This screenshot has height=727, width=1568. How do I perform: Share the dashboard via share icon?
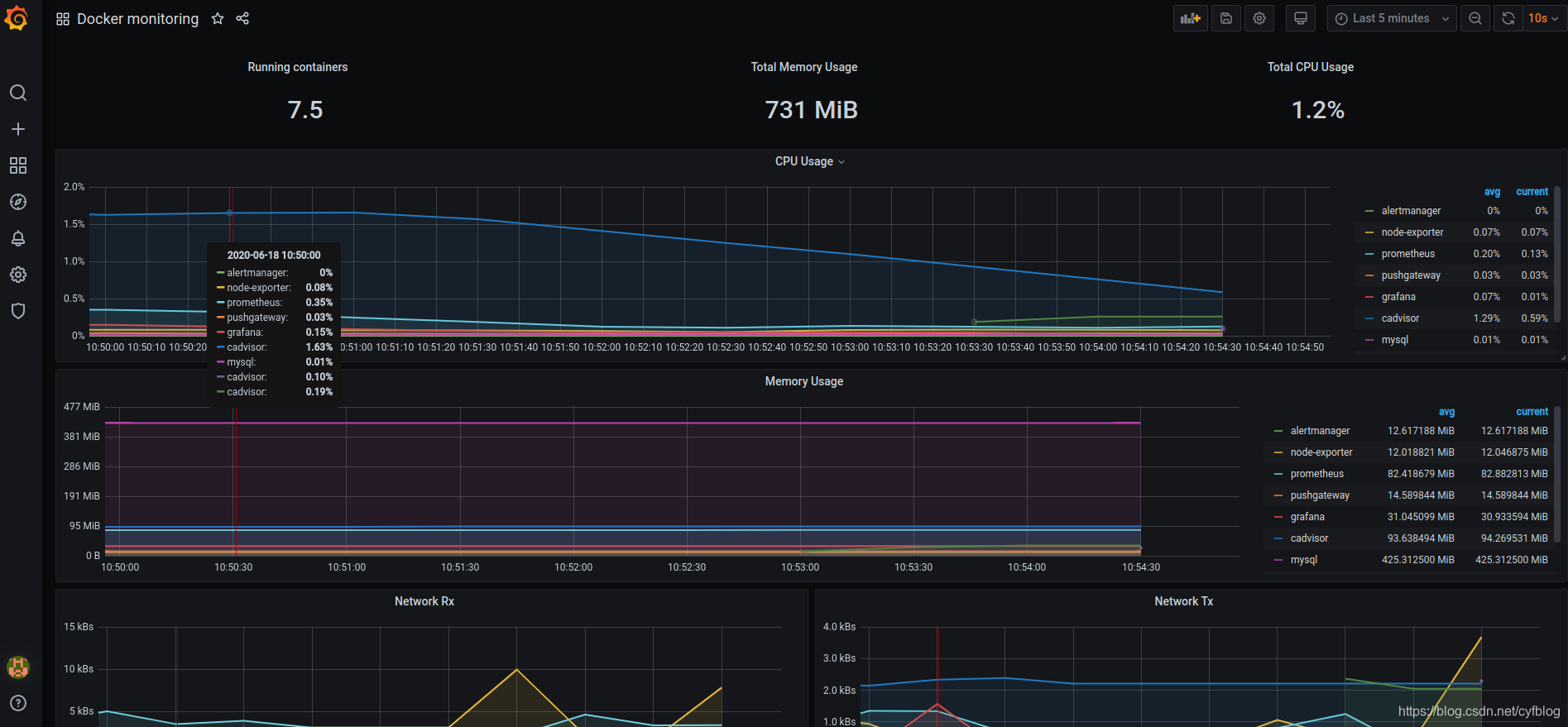(x=242, y=18)
